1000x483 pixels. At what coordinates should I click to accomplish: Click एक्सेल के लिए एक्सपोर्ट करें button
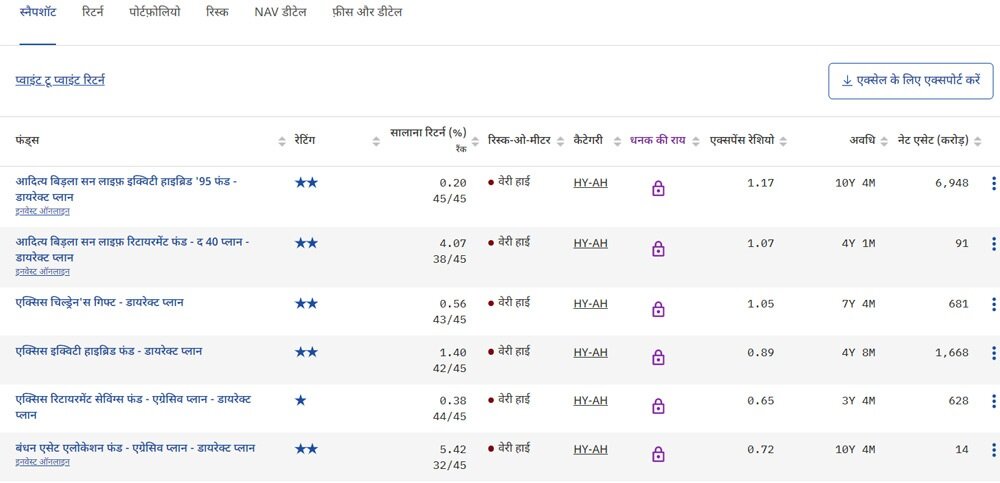910,81
